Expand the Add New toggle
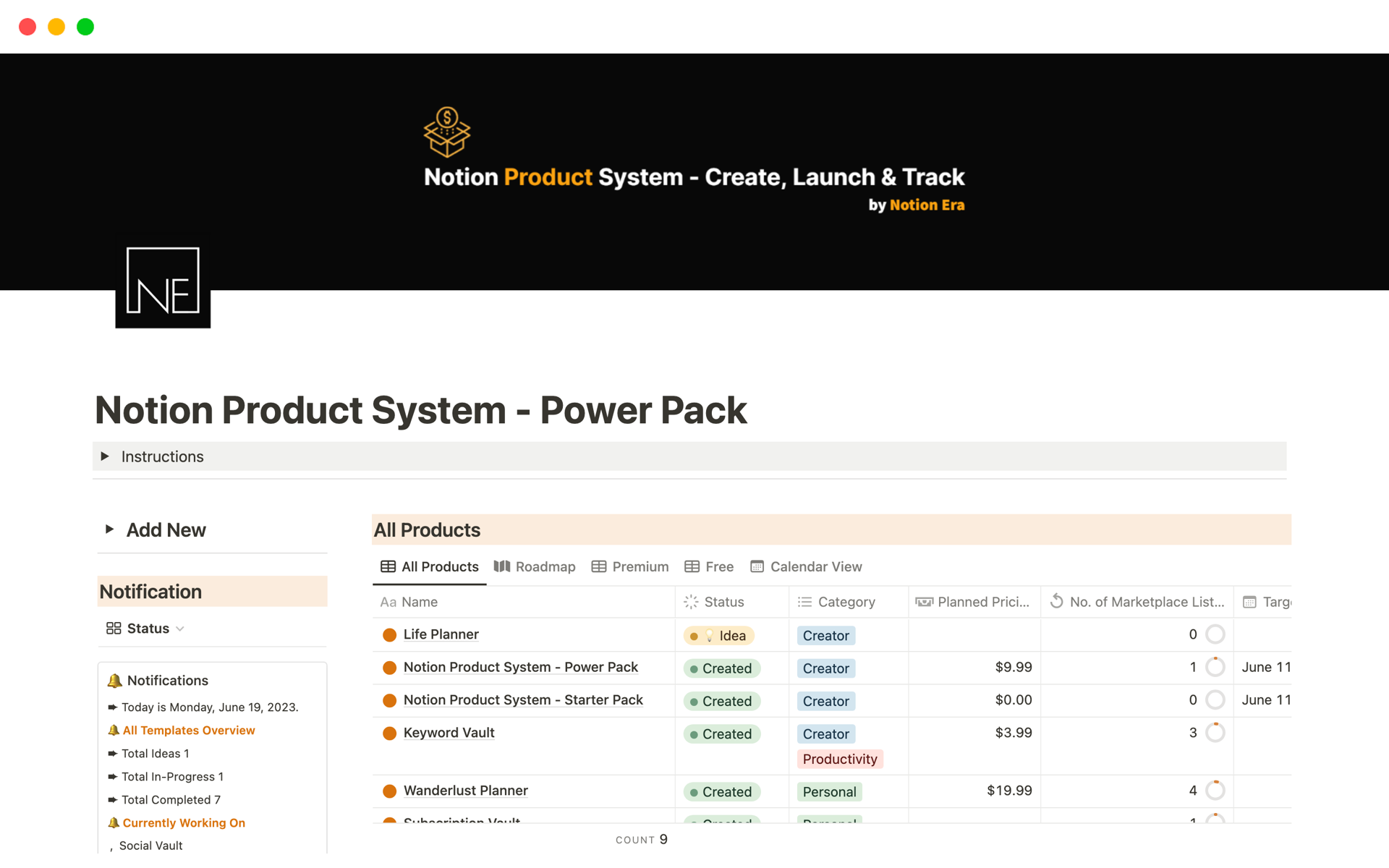Image resolution: width=1389 pixels, height=868 pixels. (109, 529)
